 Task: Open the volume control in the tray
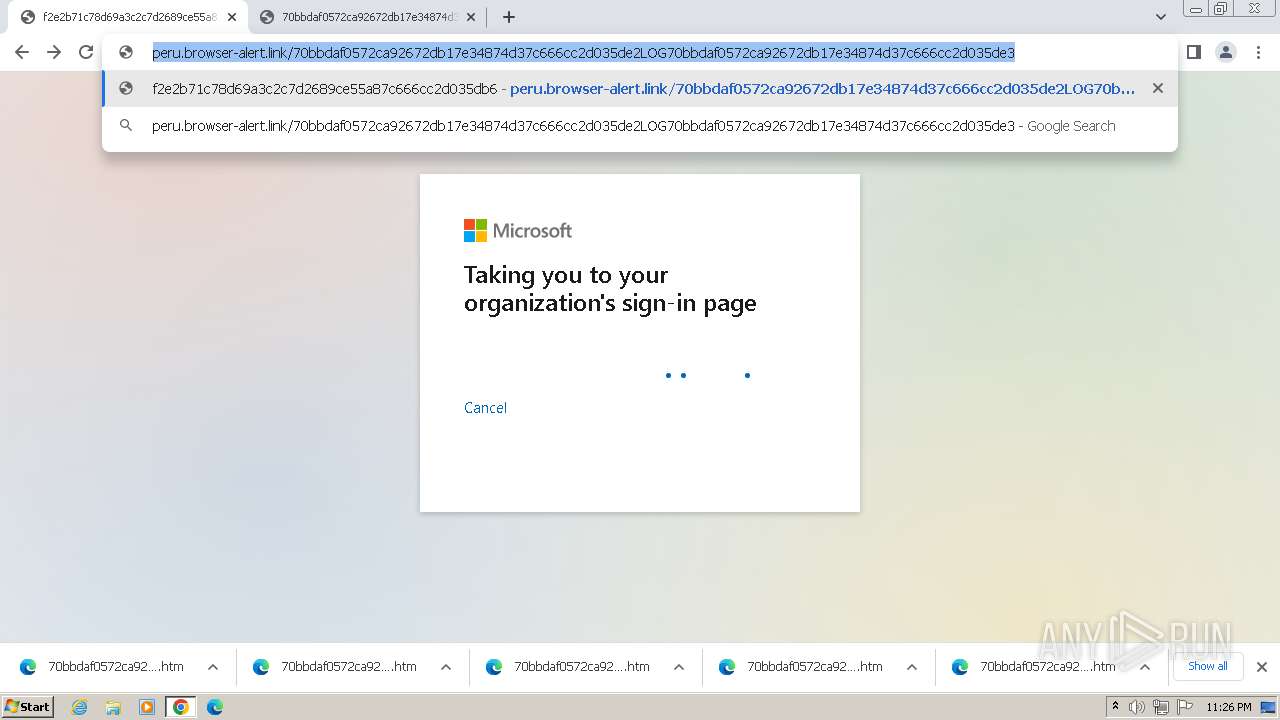tap(1137, 707)
